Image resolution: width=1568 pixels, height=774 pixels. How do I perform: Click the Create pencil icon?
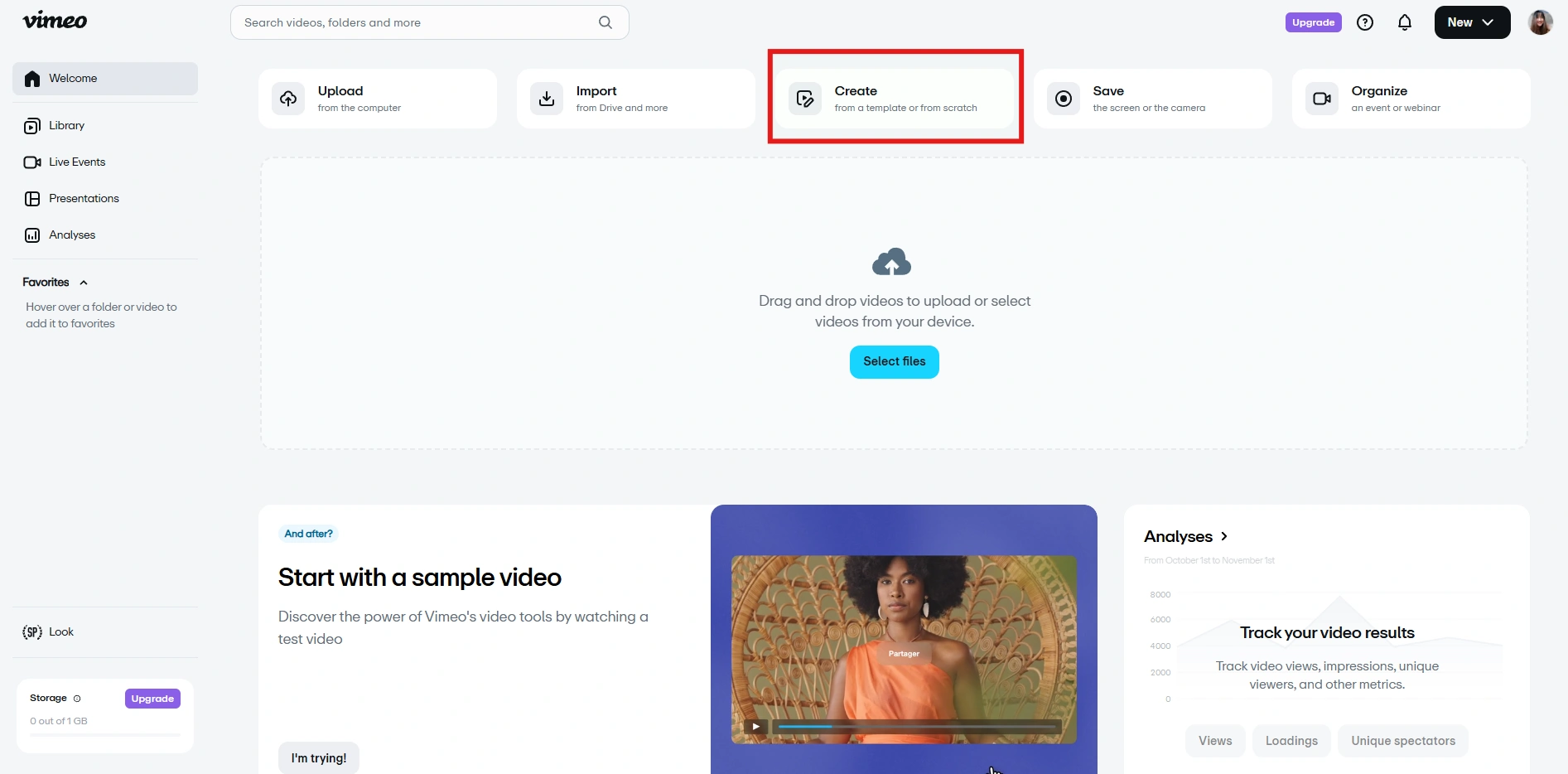click(805, 99)
